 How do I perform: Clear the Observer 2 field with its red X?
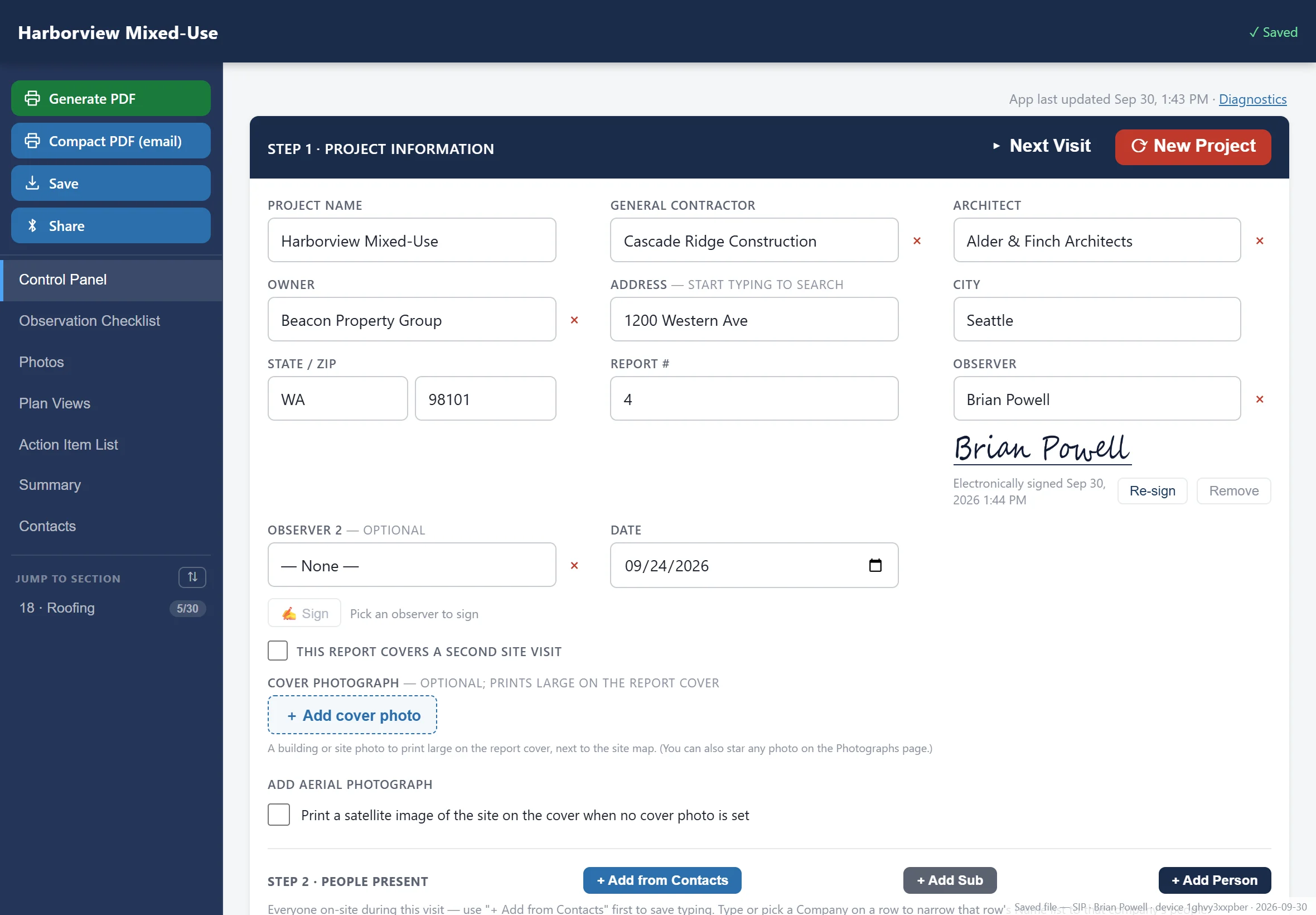coord(574,565)
